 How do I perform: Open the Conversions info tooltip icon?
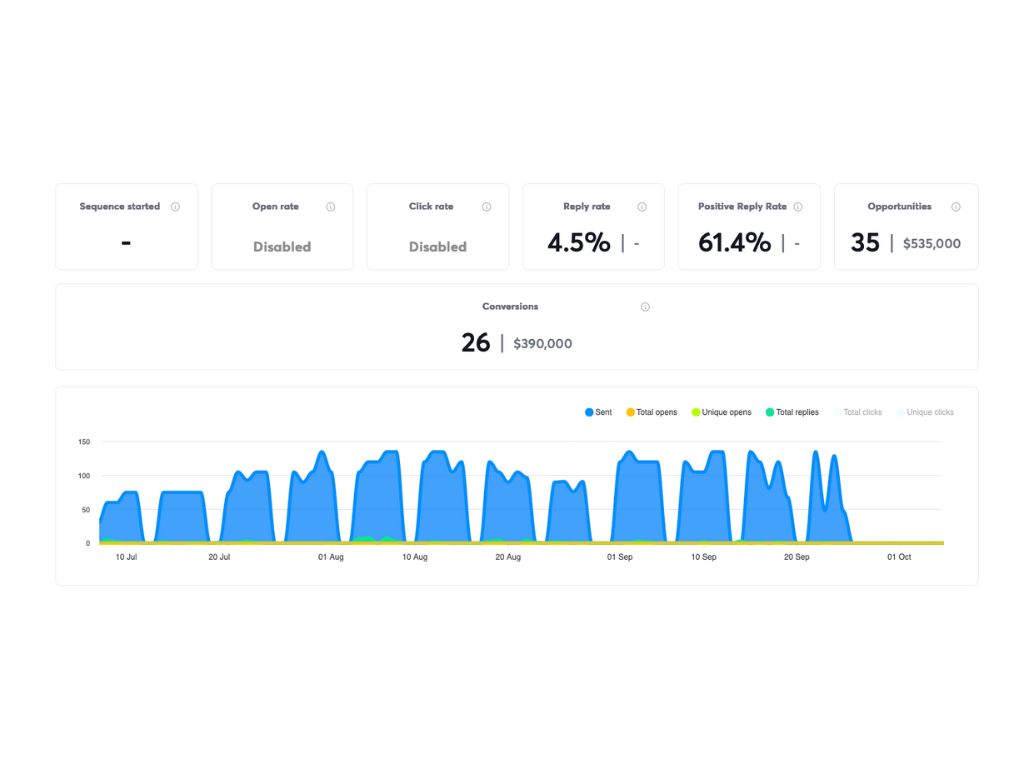645,307
